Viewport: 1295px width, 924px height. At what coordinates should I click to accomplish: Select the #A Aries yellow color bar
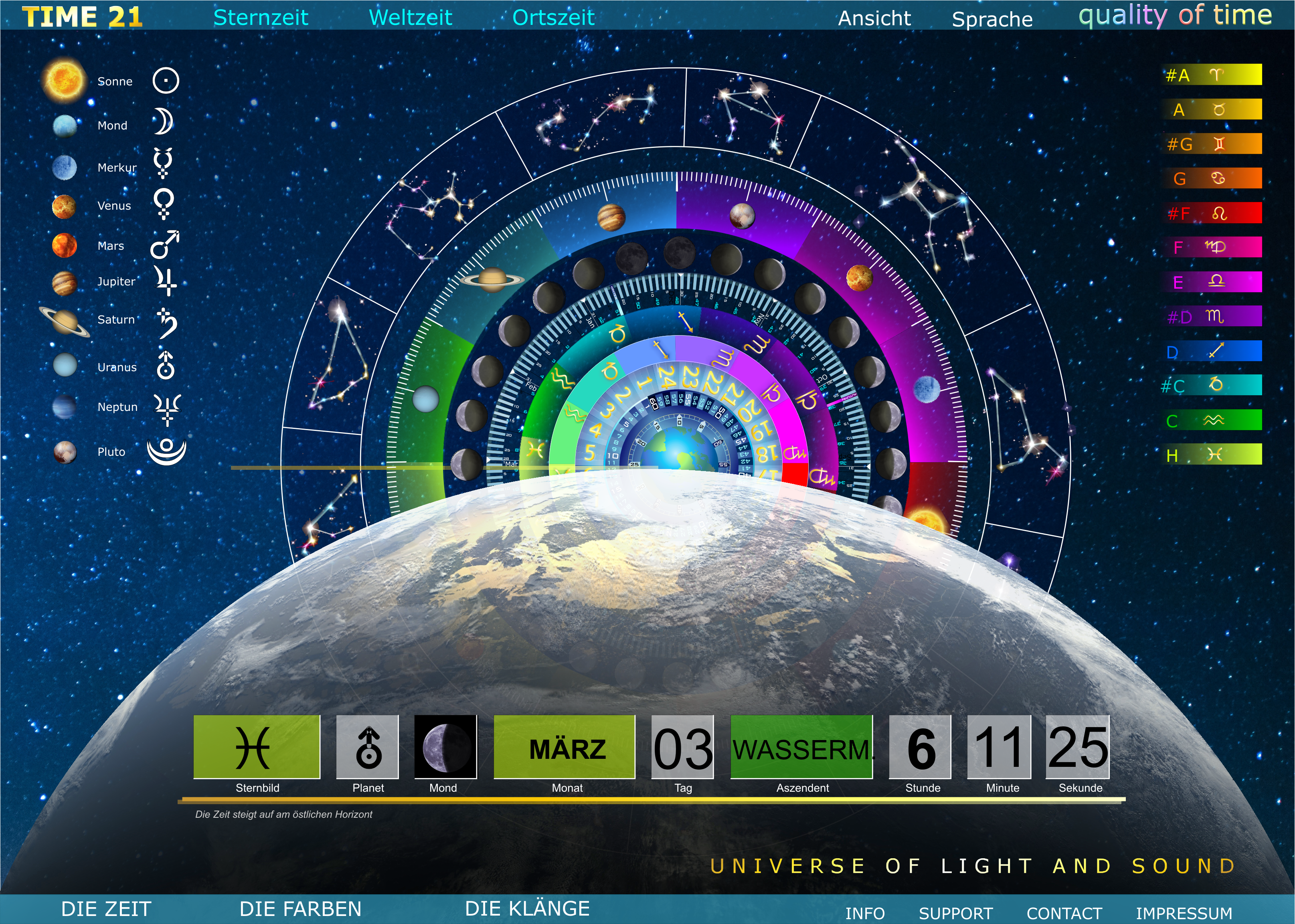click(x=1211, y=75)
